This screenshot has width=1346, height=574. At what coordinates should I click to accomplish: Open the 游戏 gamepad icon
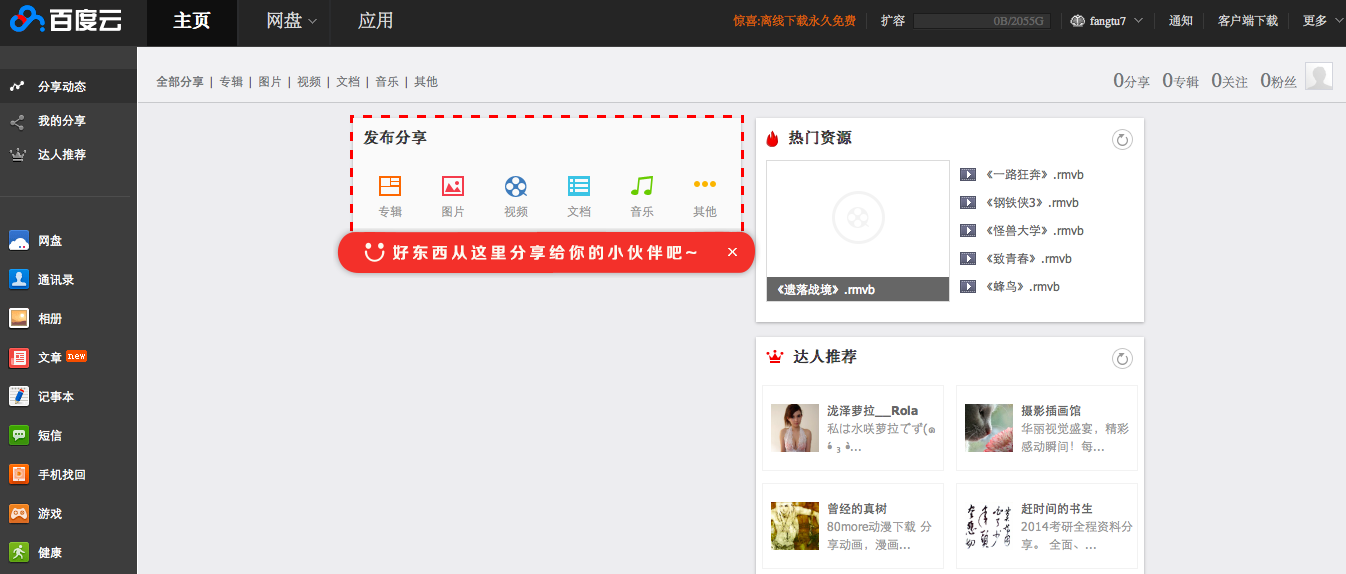point(19,514)
